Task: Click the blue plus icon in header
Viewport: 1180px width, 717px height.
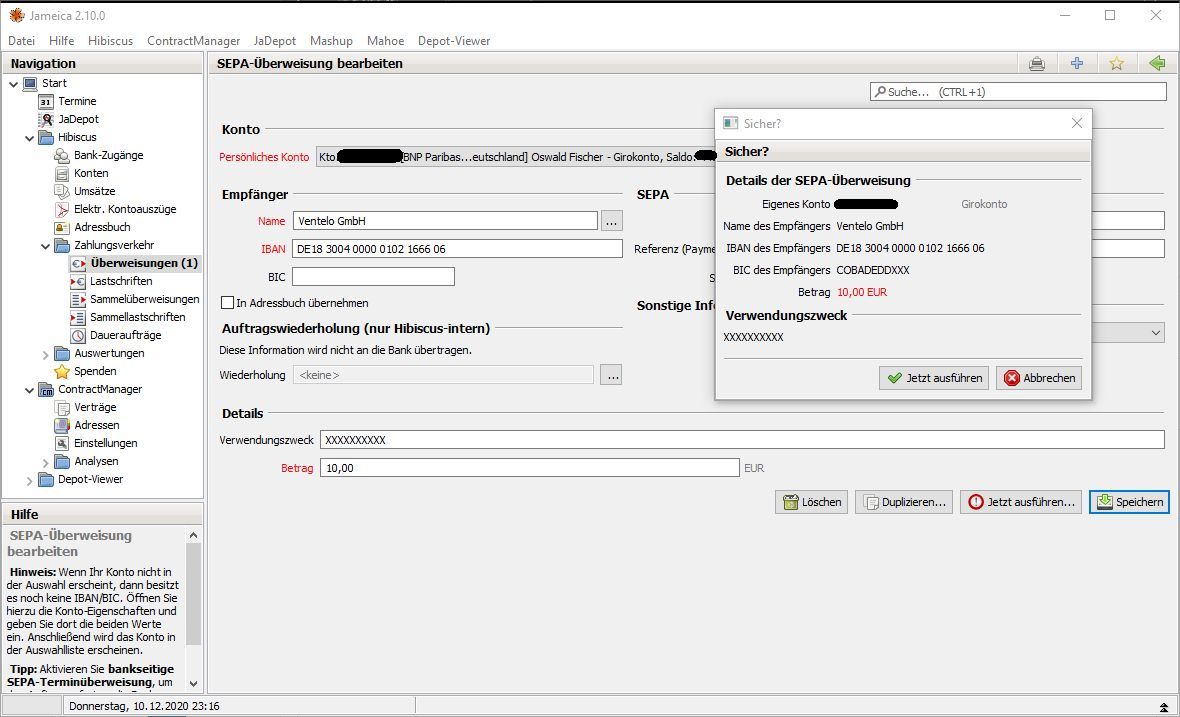Action: tap(1077, 64)
